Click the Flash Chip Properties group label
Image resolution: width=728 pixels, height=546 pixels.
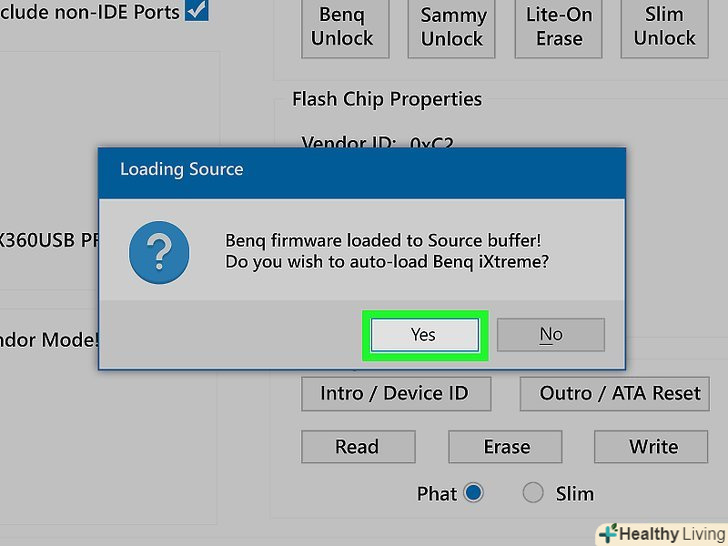pos(386,99)
